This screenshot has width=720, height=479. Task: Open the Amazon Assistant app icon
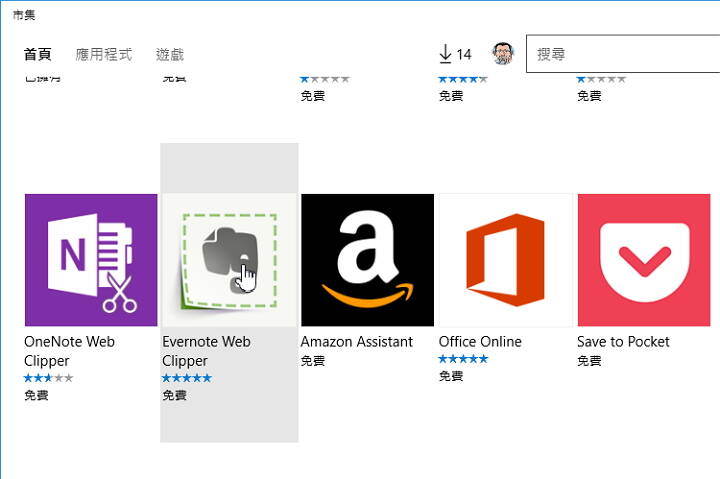[367, 260]
